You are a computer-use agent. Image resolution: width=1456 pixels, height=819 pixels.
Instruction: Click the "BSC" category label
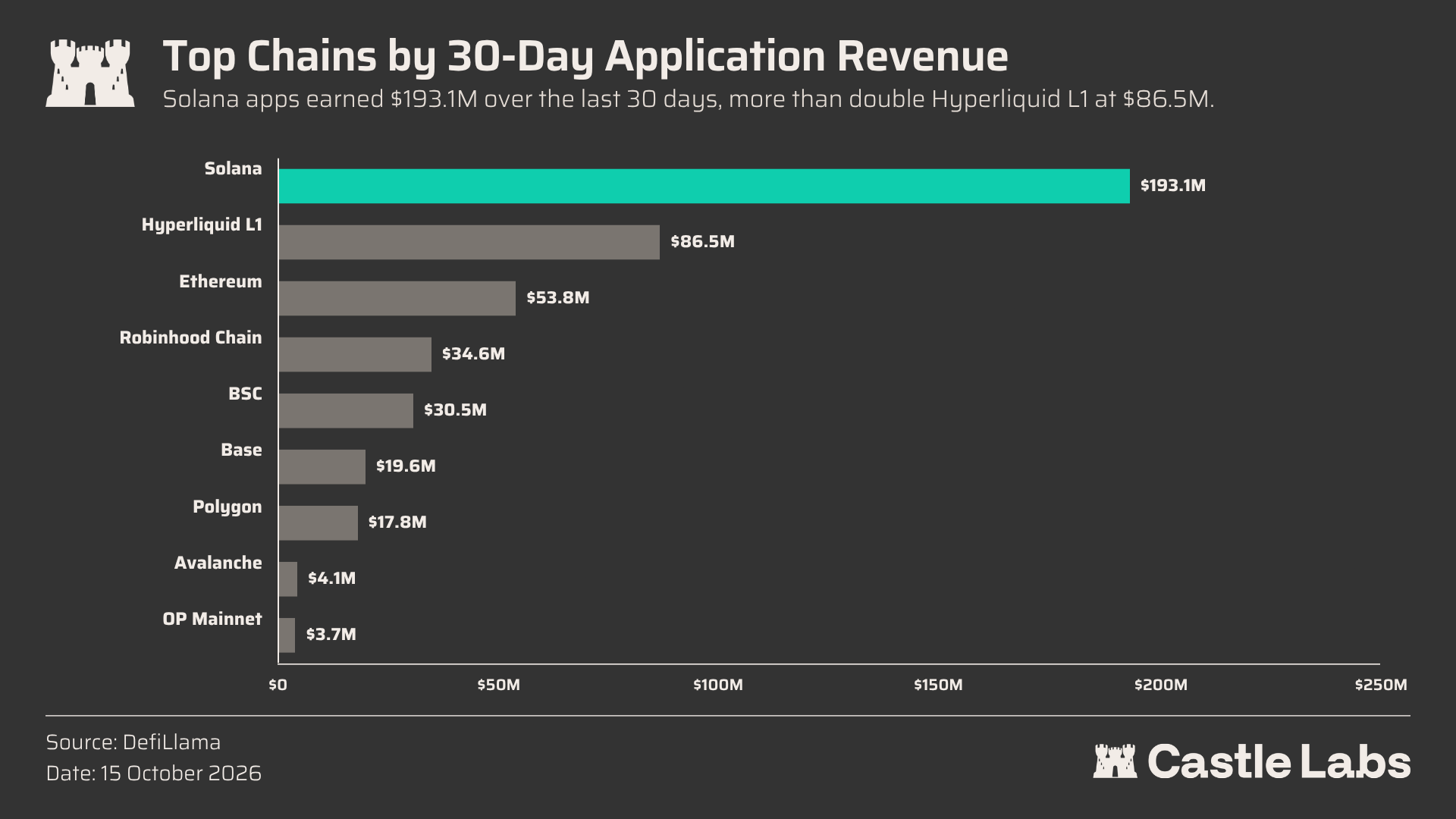[x=245, y=394]
